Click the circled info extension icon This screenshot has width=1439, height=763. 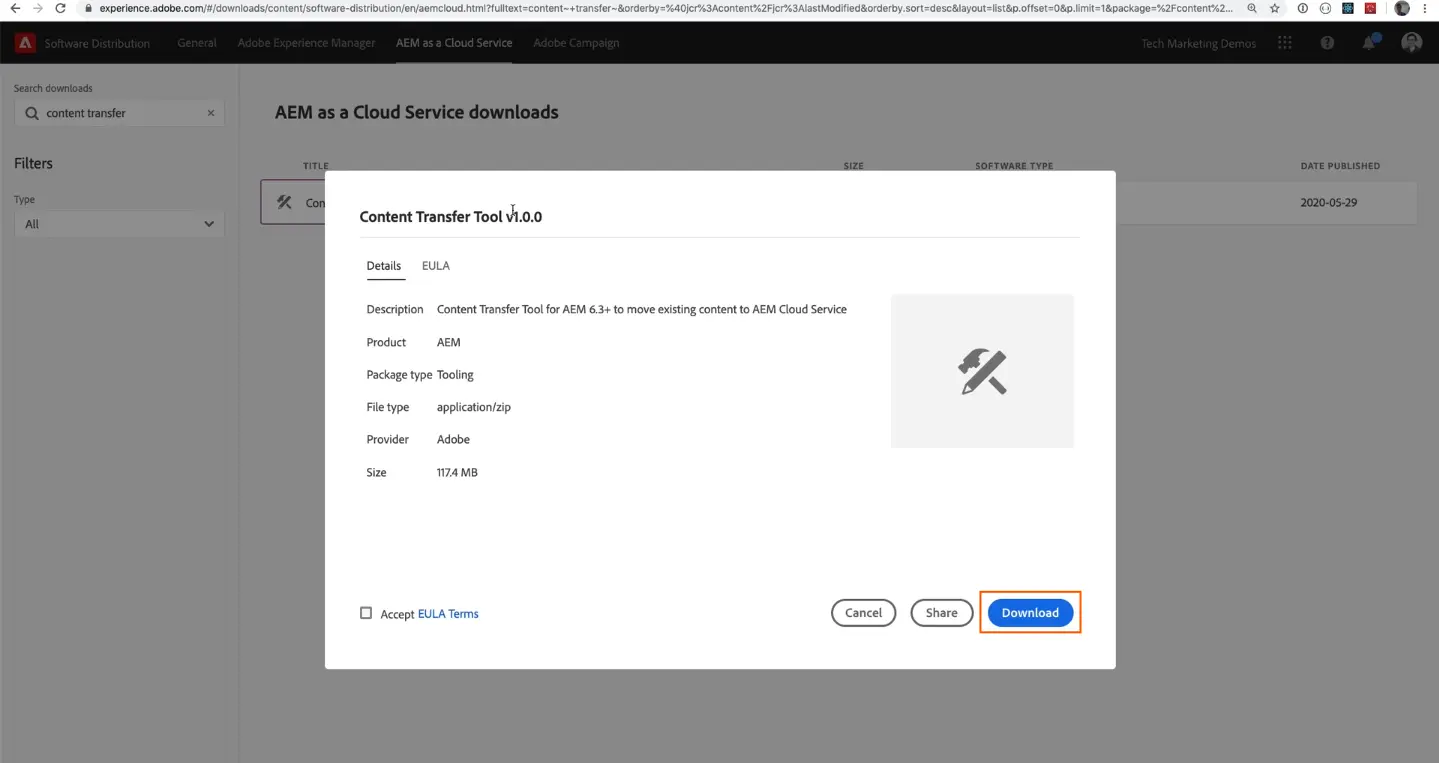(x=1302, y=8)
